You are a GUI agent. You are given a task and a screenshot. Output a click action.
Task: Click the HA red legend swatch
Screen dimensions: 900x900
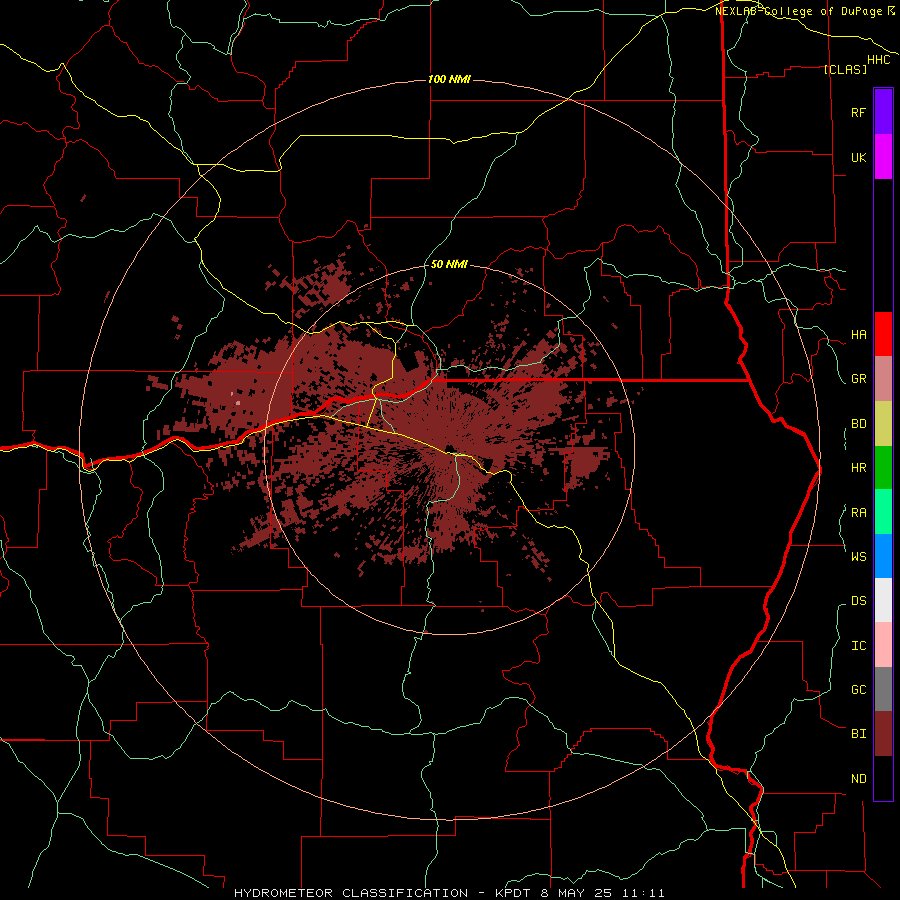pos(883,334)
